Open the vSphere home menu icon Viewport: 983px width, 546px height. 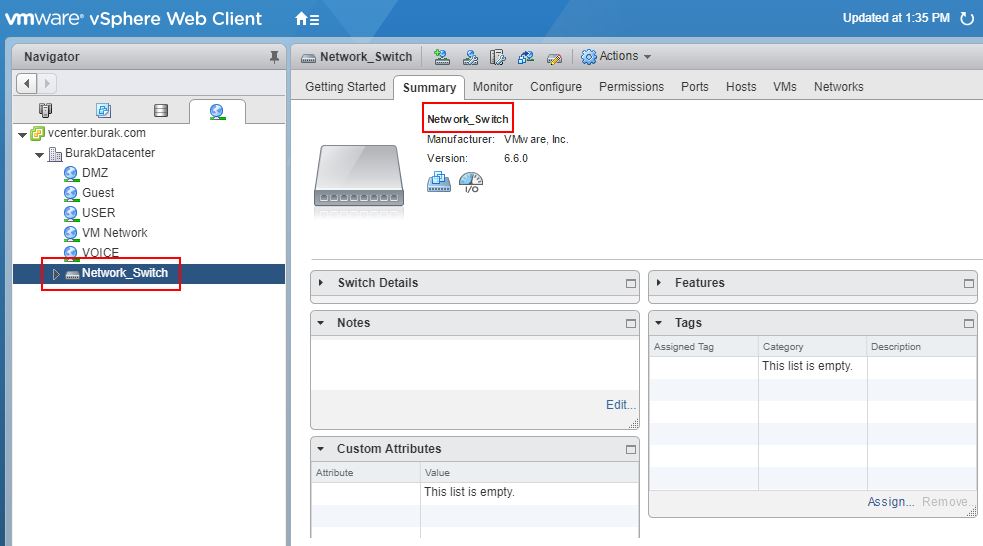coord(307,19)
